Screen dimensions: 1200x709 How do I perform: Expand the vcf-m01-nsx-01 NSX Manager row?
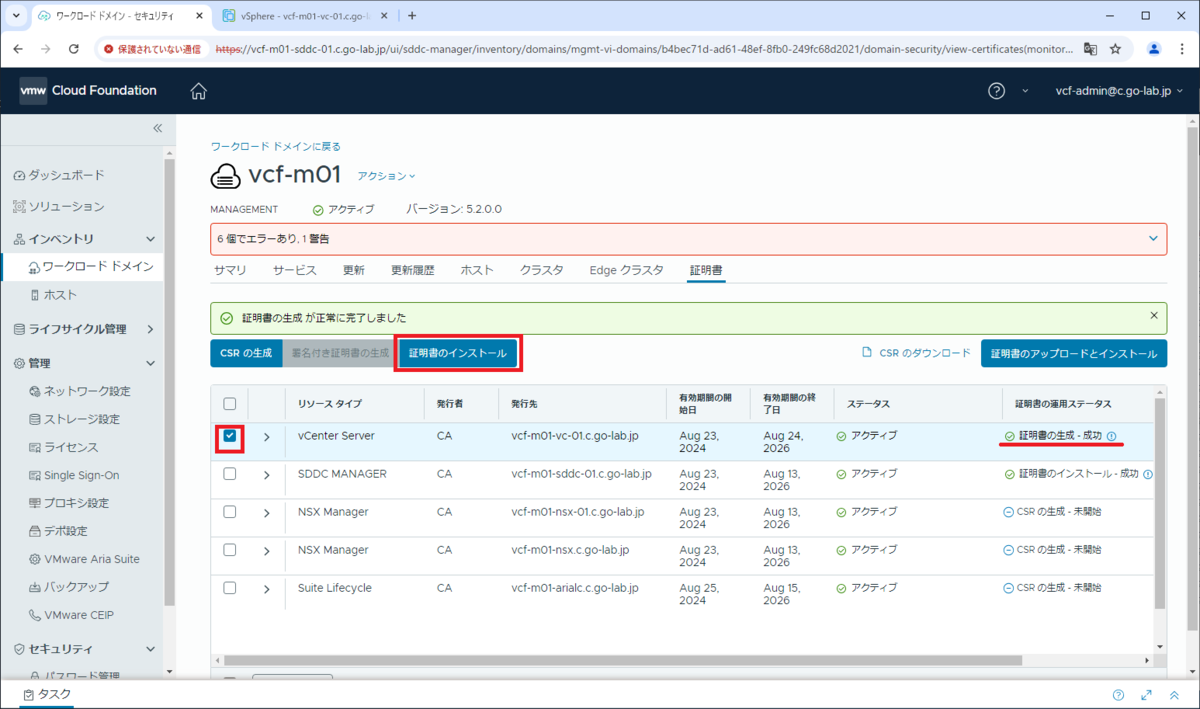click(x=266, y=513)
